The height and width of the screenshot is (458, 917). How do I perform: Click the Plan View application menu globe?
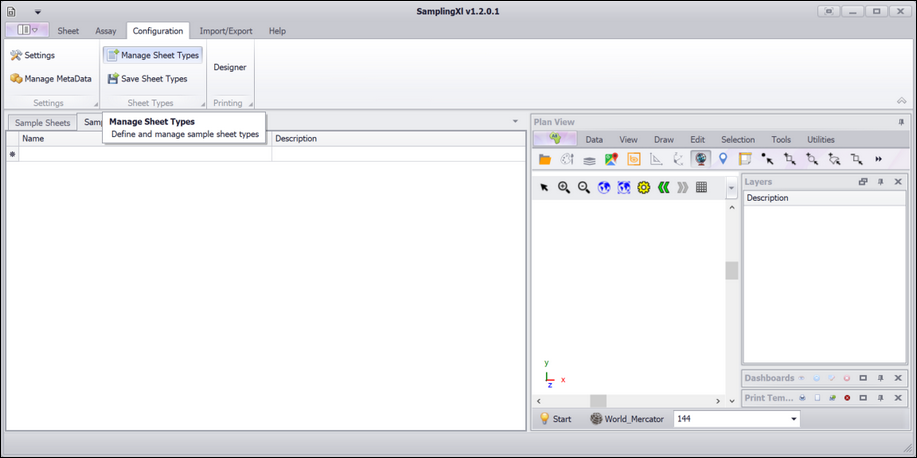pyautogui.click(x=555, y=139)
